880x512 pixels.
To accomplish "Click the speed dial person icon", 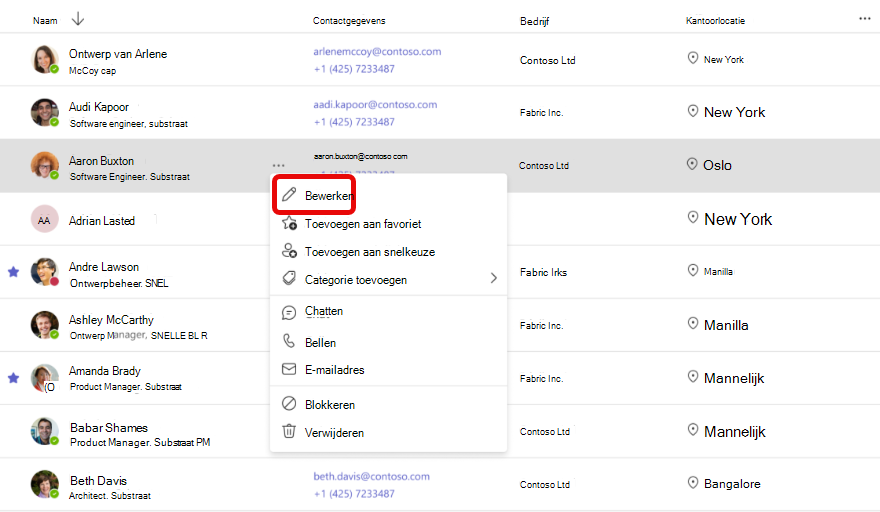I will click(290, 250).
